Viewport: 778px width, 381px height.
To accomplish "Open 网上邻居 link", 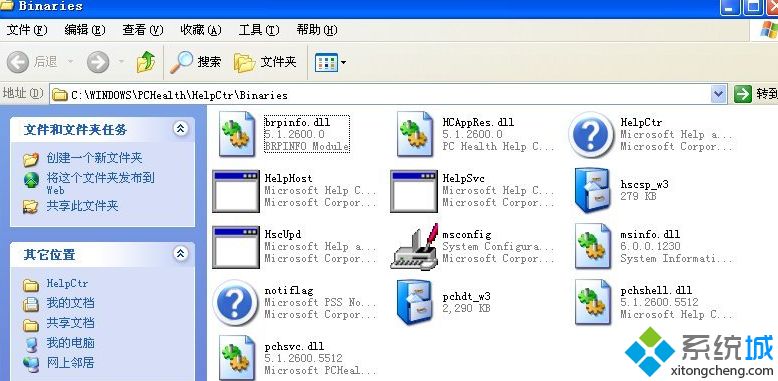I will [x=70, y=363].
